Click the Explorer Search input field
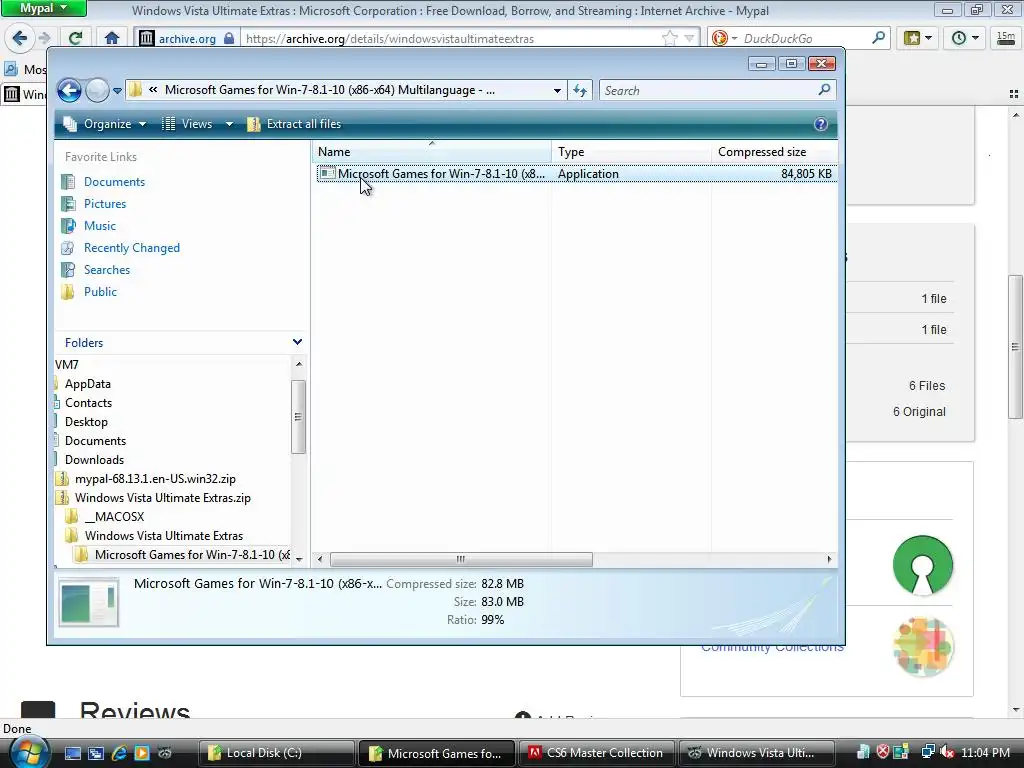Screen dimensions: 1024x768 coord(709,91)
